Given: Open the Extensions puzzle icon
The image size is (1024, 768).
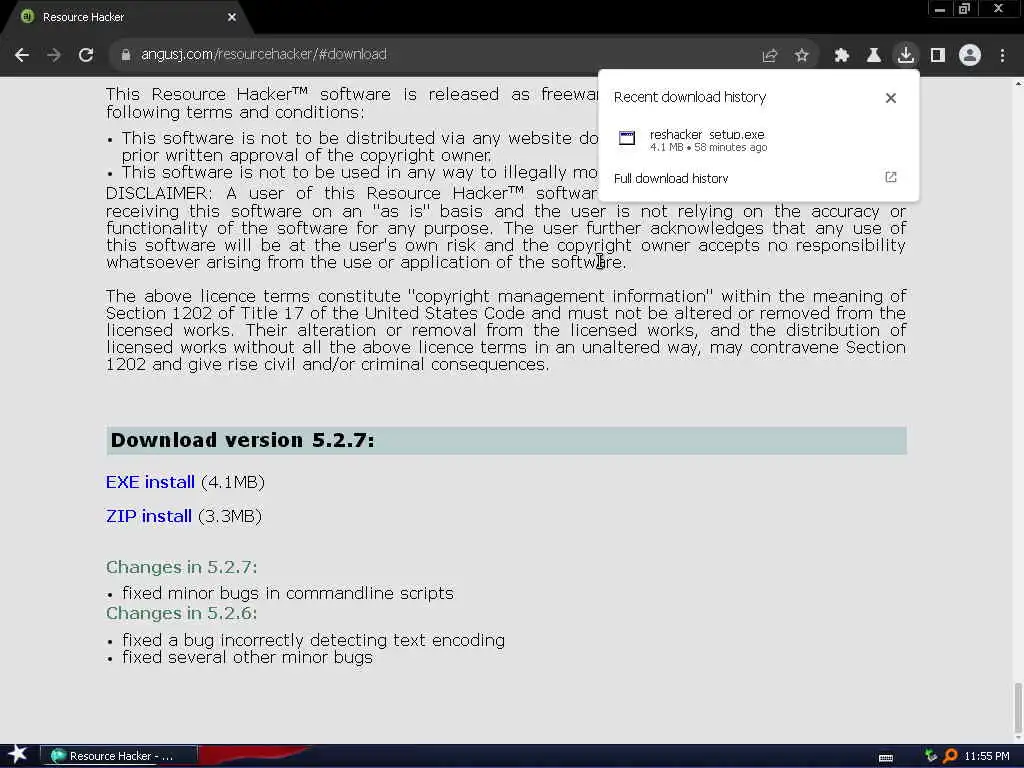Looking at the screenshot, I should point(842,56).
